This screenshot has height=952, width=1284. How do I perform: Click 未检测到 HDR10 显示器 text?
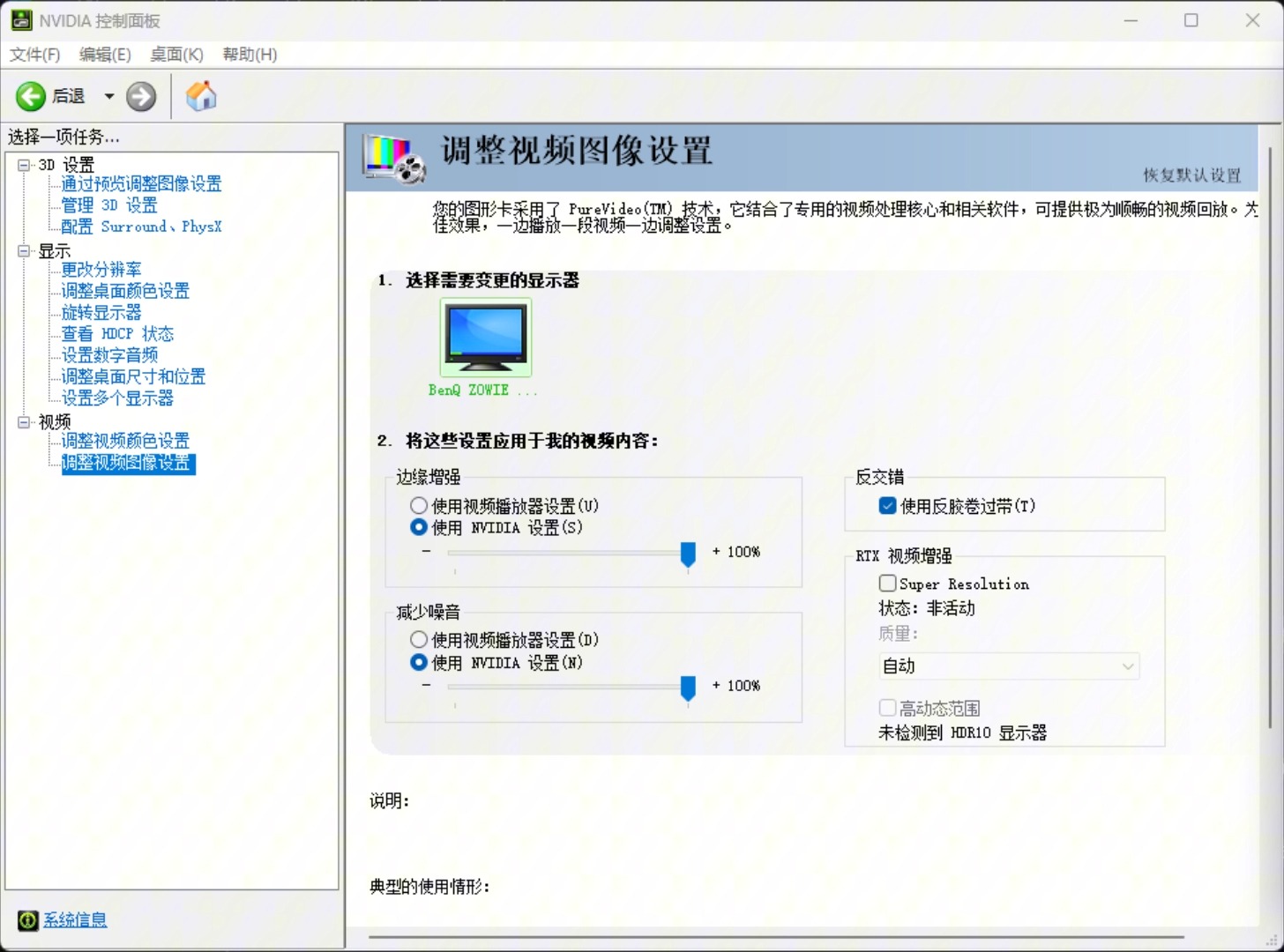(x=962, y=733)
